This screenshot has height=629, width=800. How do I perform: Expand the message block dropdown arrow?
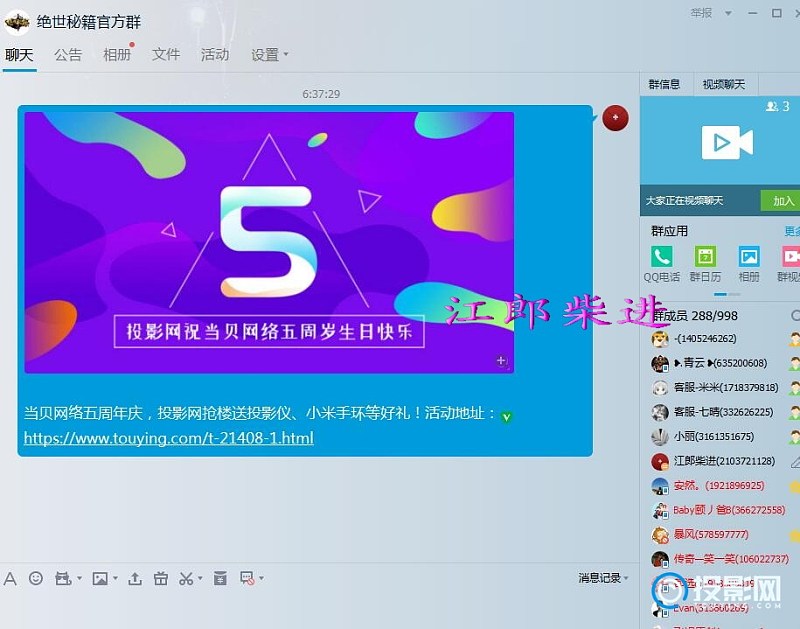(x=261, y=578)
